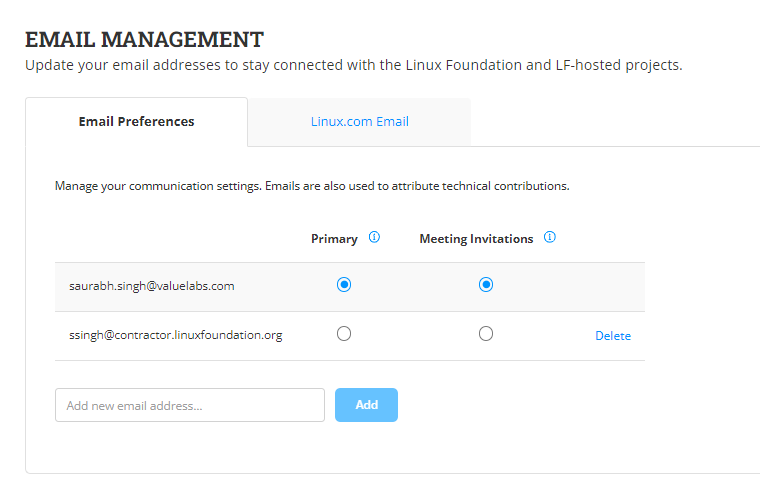Image resolution: width=760 pixels, height=479 pixels.
Task: Enable Meeting Invitations for ssingh@contractor.linuxfoundation.org
Action: click(x=486, y=334)
